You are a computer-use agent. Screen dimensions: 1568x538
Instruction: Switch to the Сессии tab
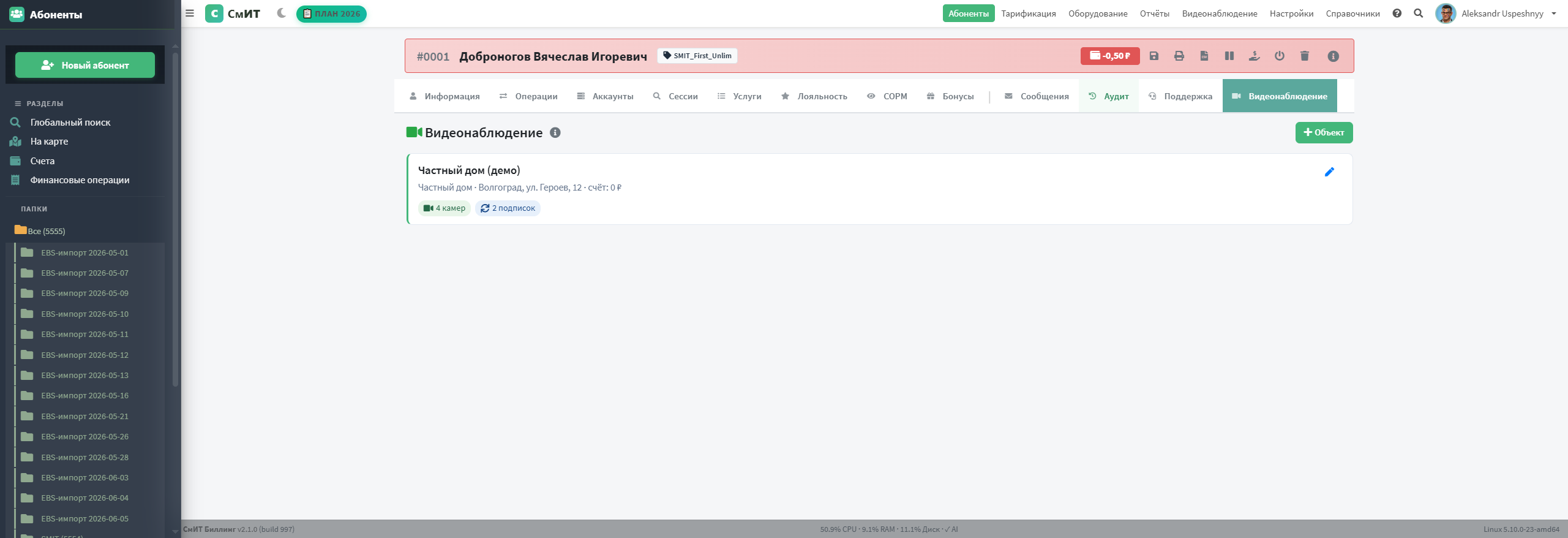pyautogui.click(x=675, y=96)
